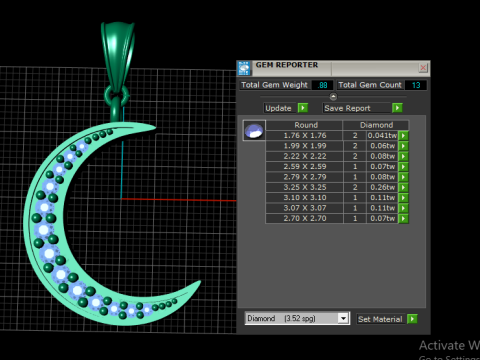Click the 0.26tw weight cell

click(x=382, y=187)
